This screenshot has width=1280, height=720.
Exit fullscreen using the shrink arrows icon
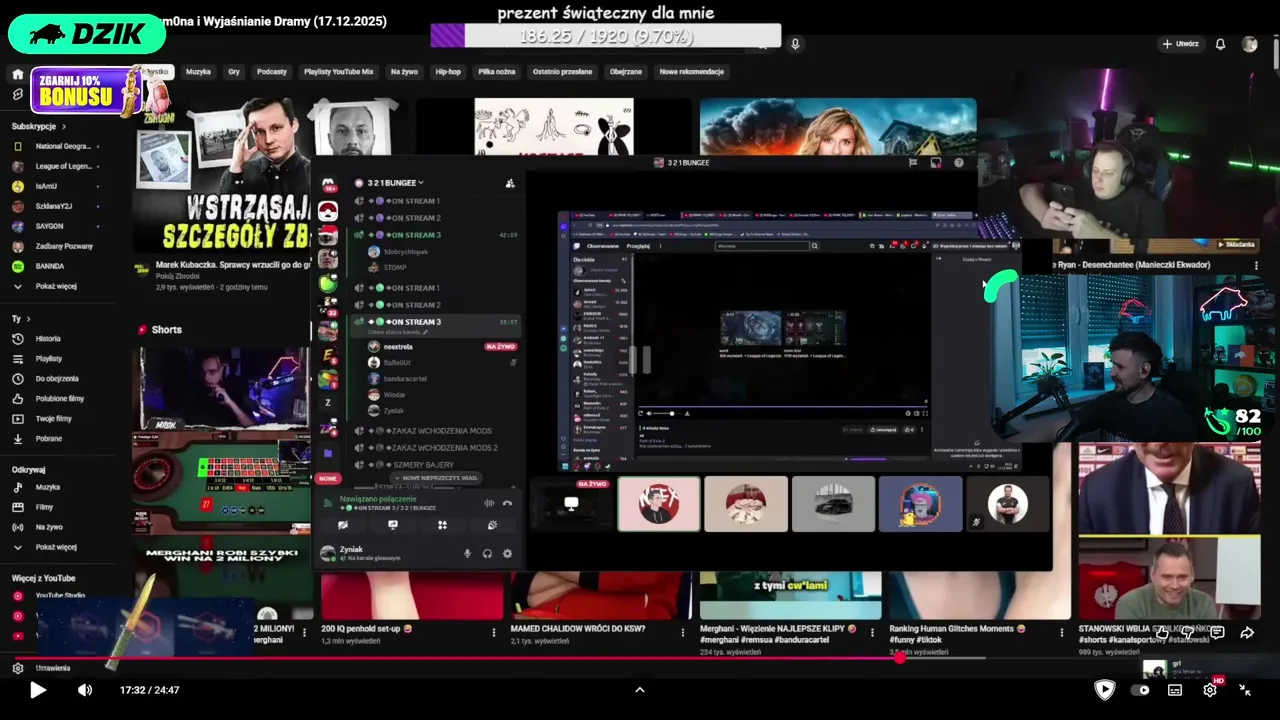click(x=1245, y=690)
